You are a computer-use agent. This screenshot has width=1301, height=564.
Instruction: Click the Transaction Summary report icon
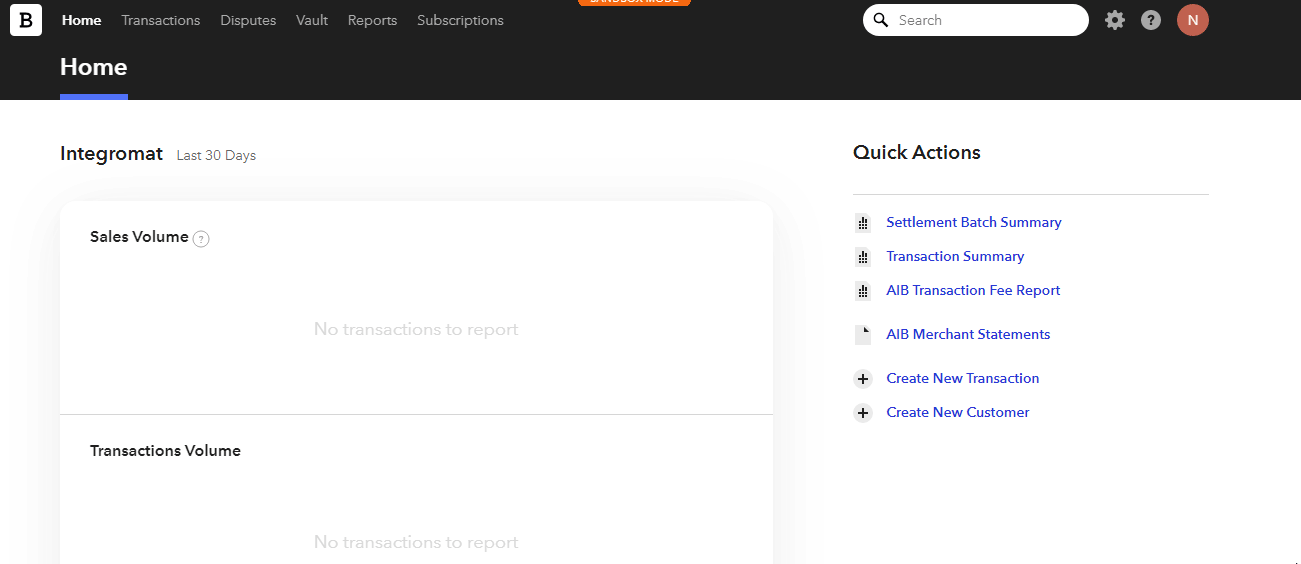(863, 258)
